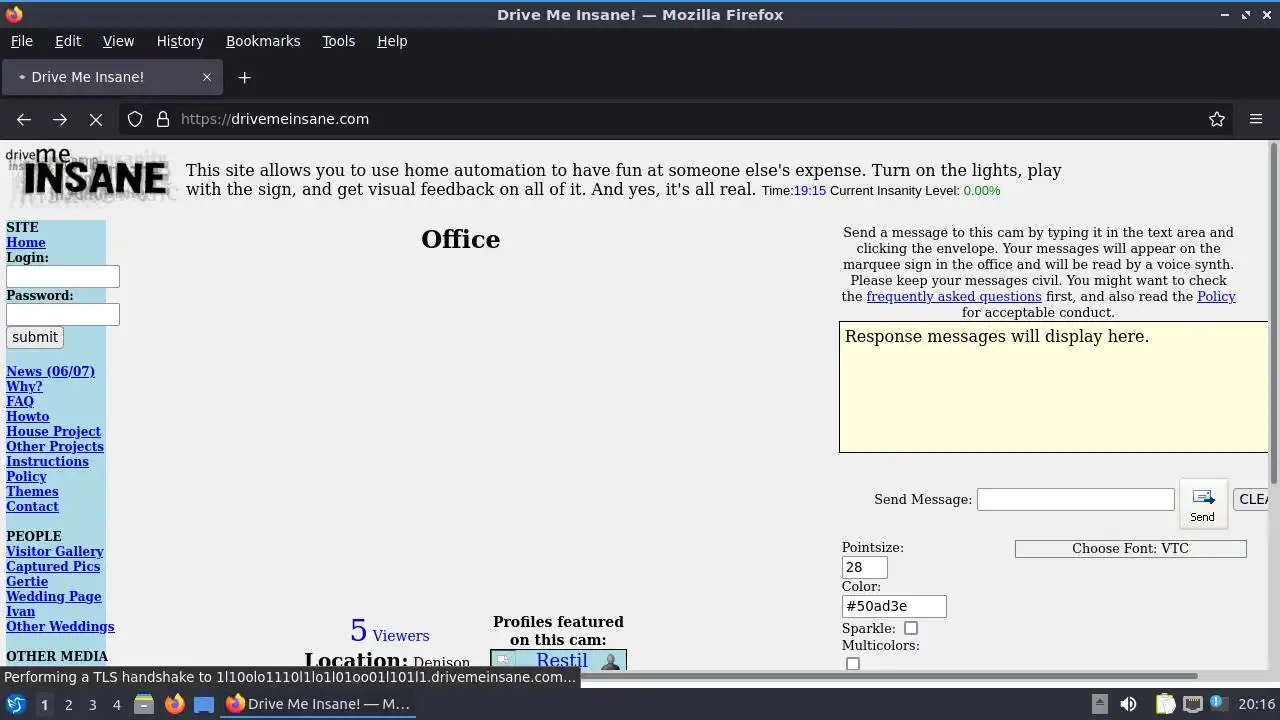
Task: Open the taskbar start menu icon
Action: (x=15, y=704)
